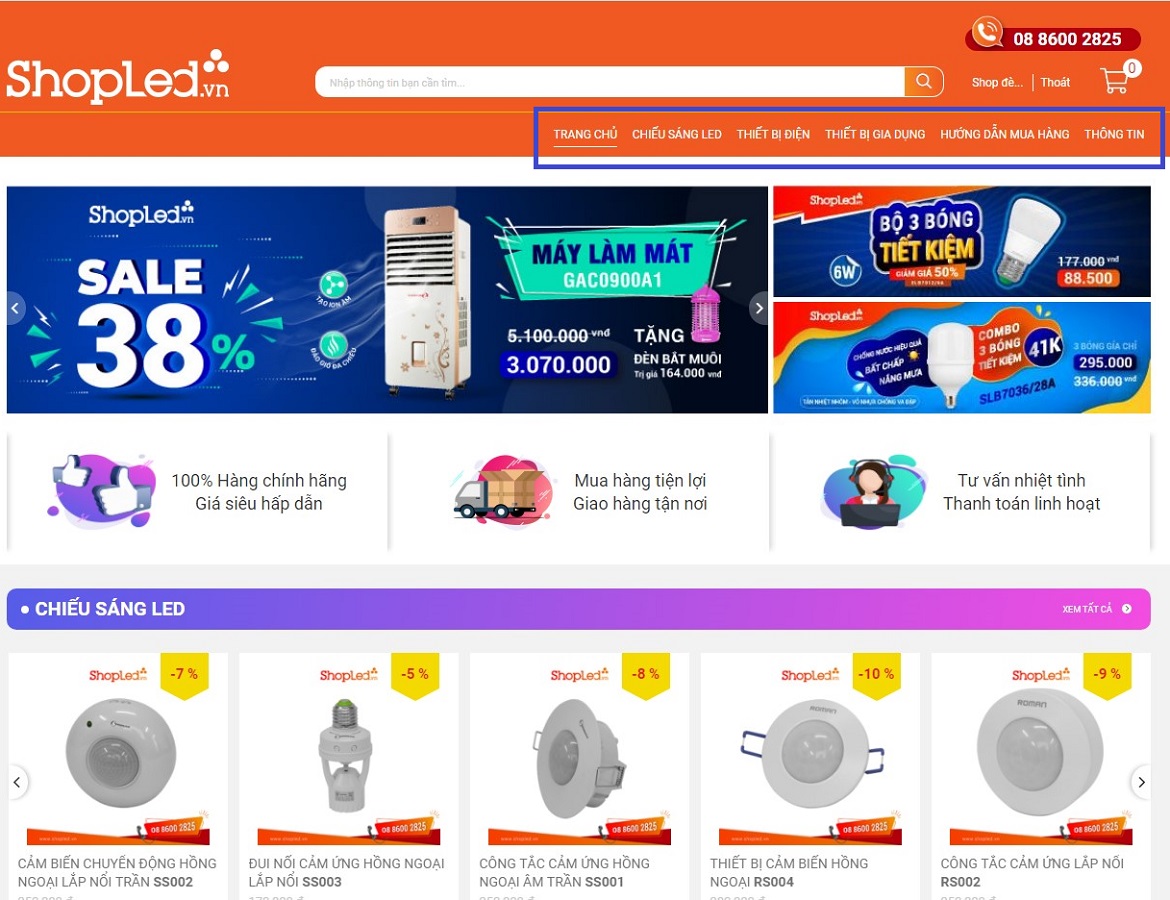Click the previous arrow of the LED product carousel
Viewport: 1170px width, 900px height.
click(x=17, y=782)
